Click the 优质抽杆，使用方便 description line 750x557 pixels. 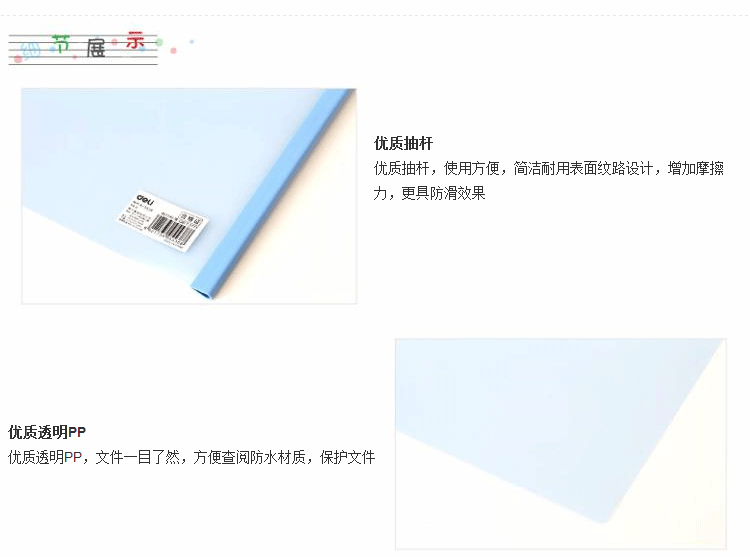[549, 168]
